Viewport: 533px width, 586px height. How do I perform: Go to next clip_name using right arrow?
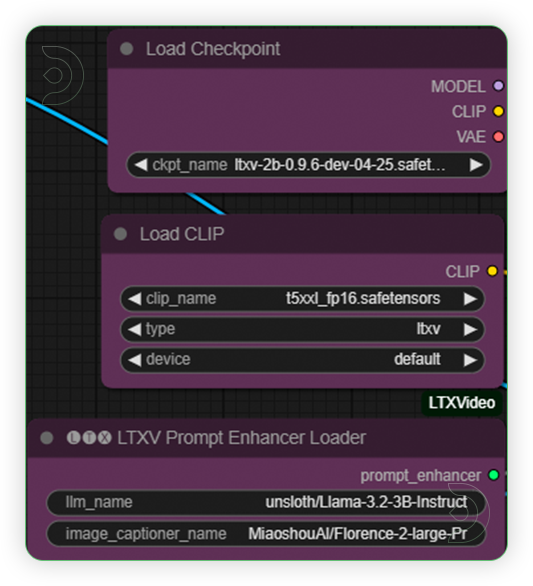click(x=470, y=299)
